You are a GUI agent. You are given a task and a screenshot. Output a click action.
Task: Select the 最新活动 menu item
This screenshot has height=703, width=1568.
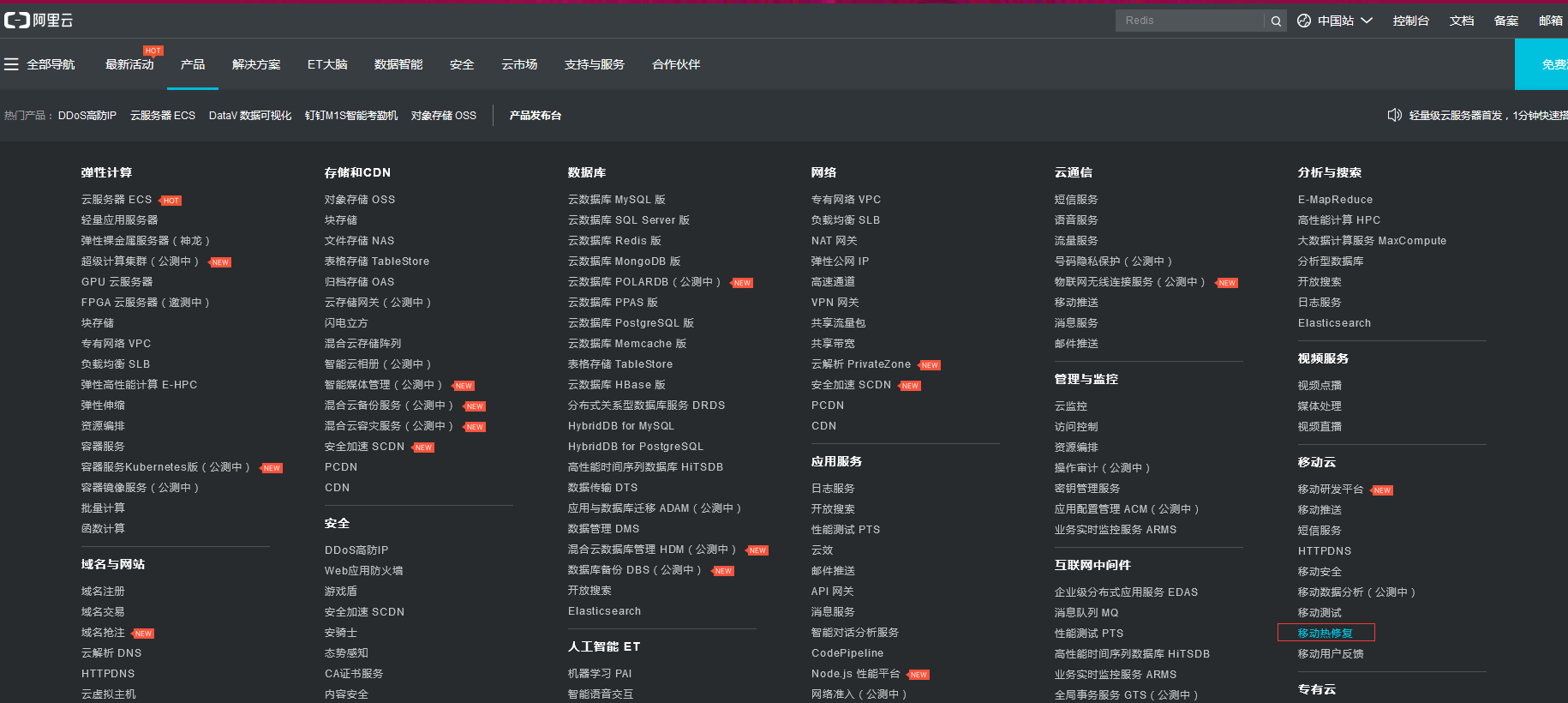pos(129,64)
